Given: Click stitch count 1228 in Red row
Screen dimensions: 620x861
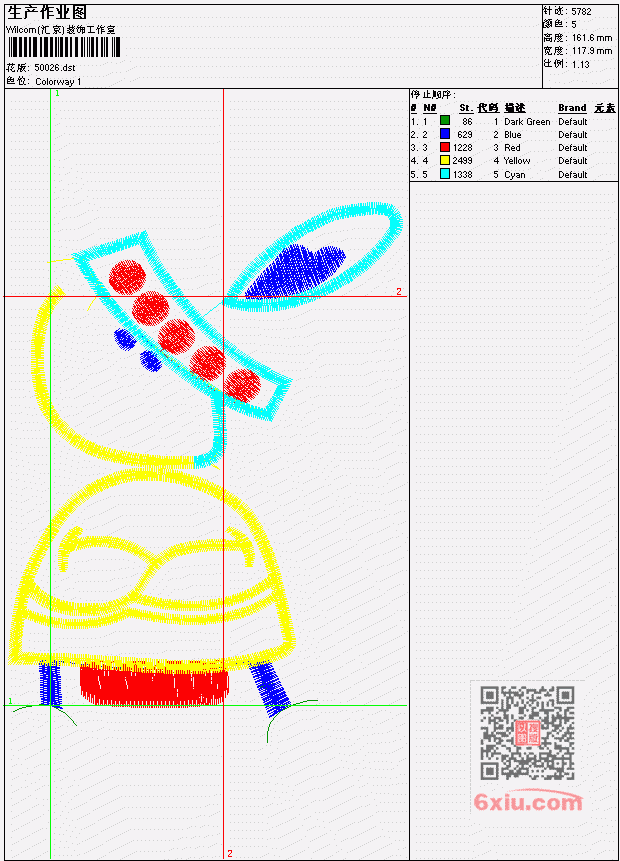Looking at the screenshot, I should [x=463, y=148].
